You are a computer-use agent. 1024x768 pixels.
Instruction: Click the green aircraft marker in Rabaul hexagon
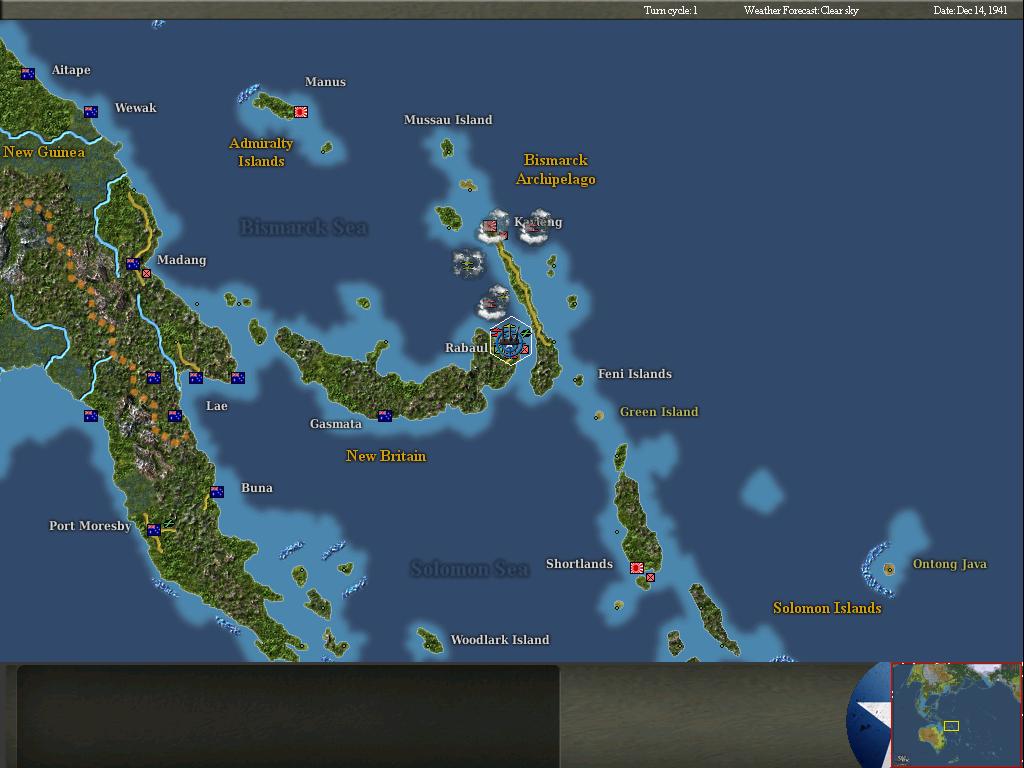526,334
